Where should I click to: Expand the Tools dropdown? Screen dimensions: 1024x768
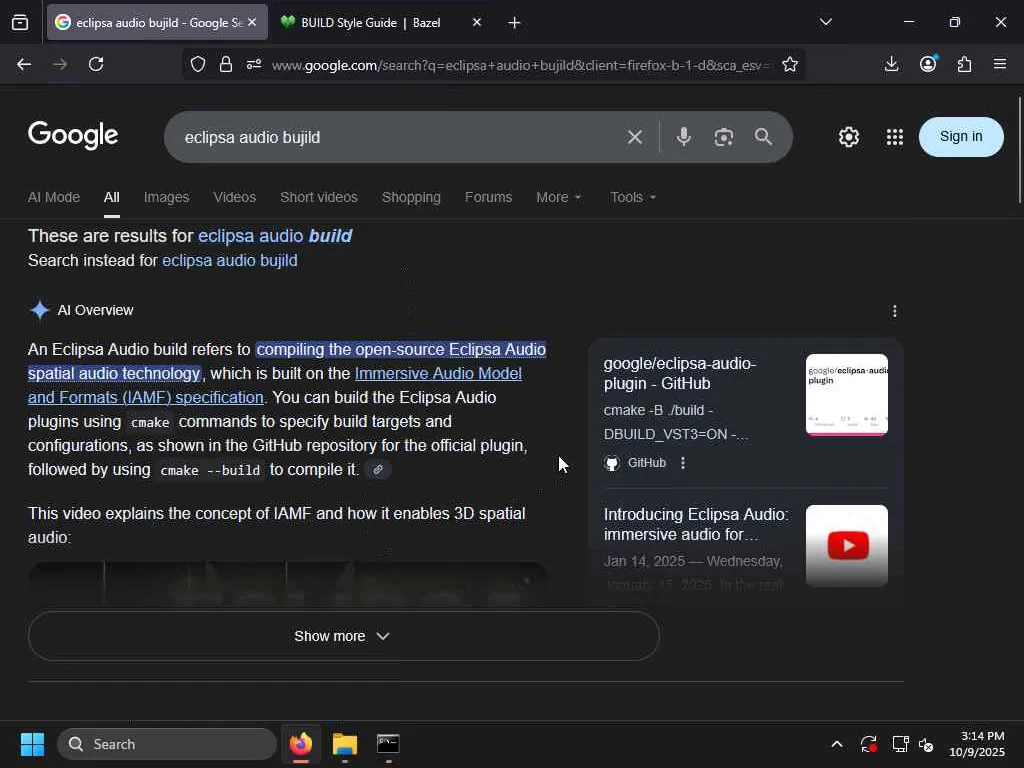point(633,197)
